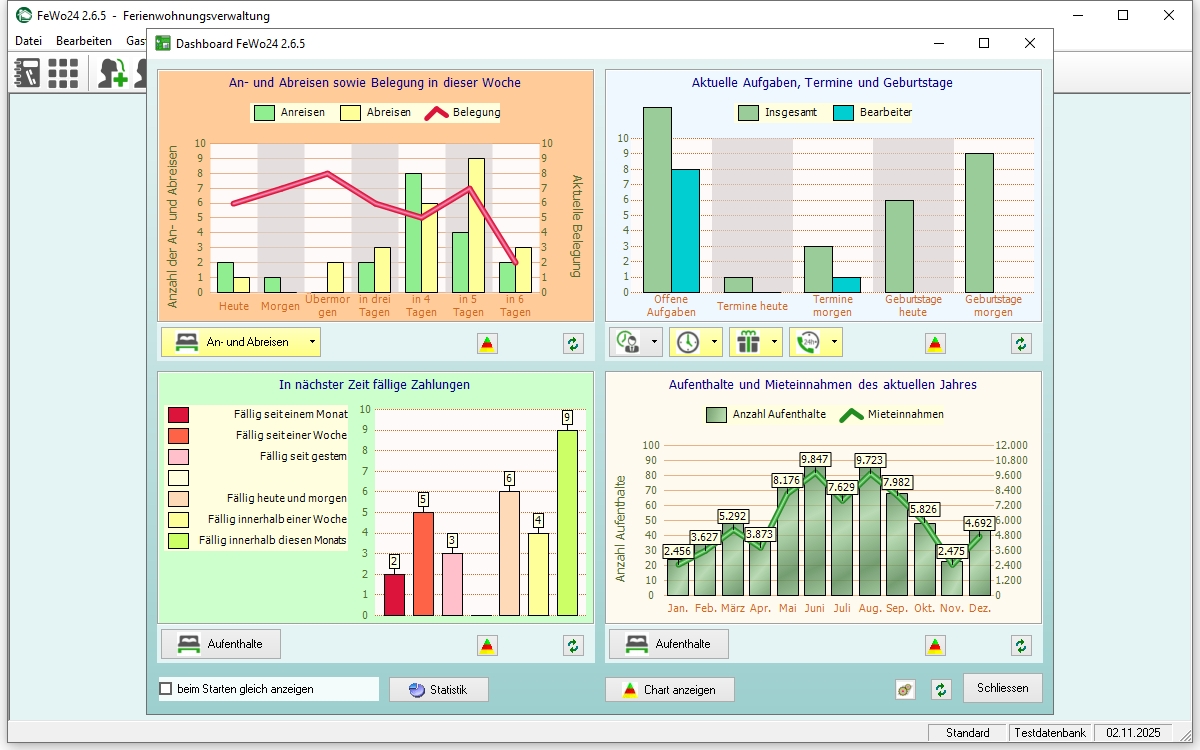Viewport: 1200px width, 750px height.
Task: Click the 9.847 June income label
Action: [815, 459]
